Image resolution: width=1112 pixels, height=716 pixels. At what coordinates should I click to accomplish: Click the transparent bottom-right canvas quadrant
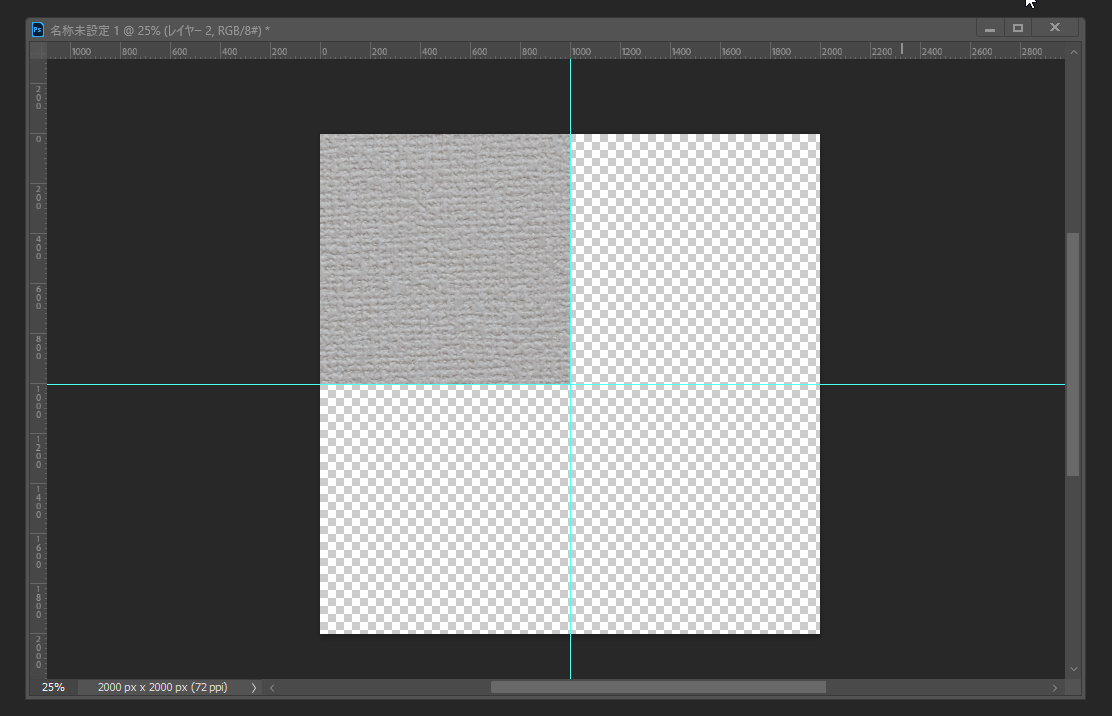click(x=695, y=509)
